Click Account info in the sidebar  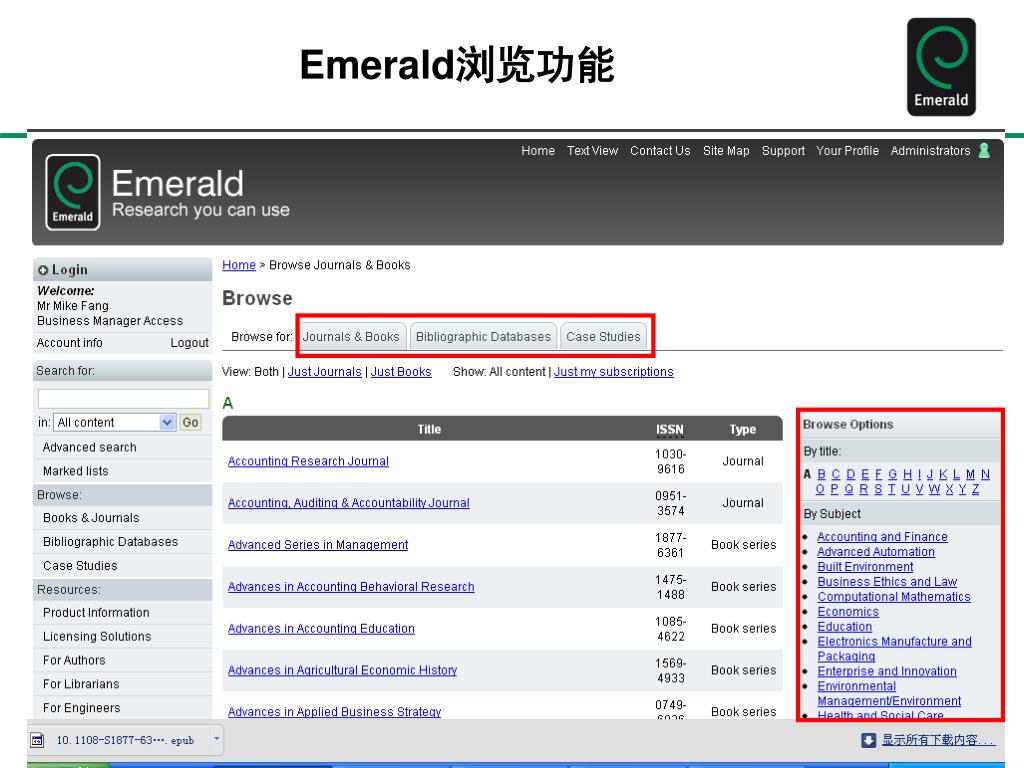click(70, 343)
